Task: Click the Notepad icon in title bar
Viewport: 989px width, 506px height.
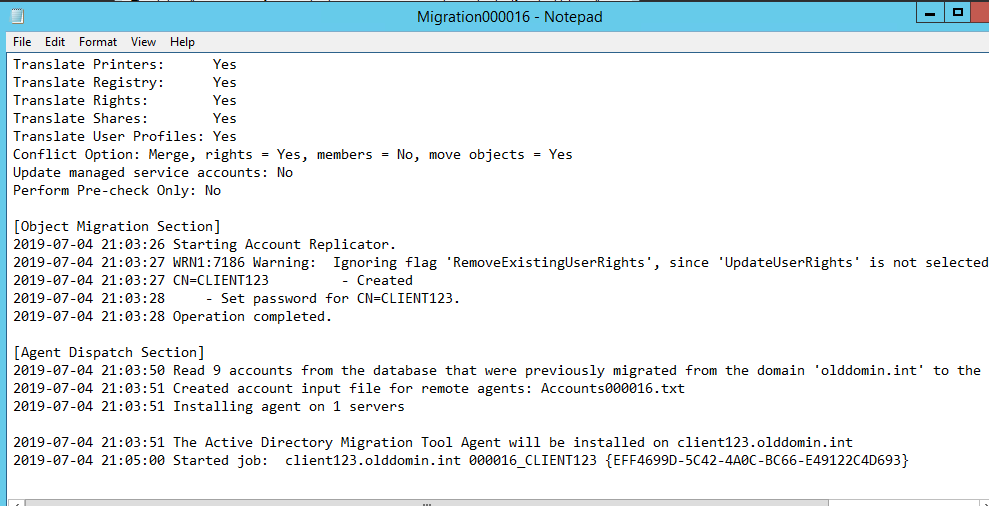Action: pos(16,16)
